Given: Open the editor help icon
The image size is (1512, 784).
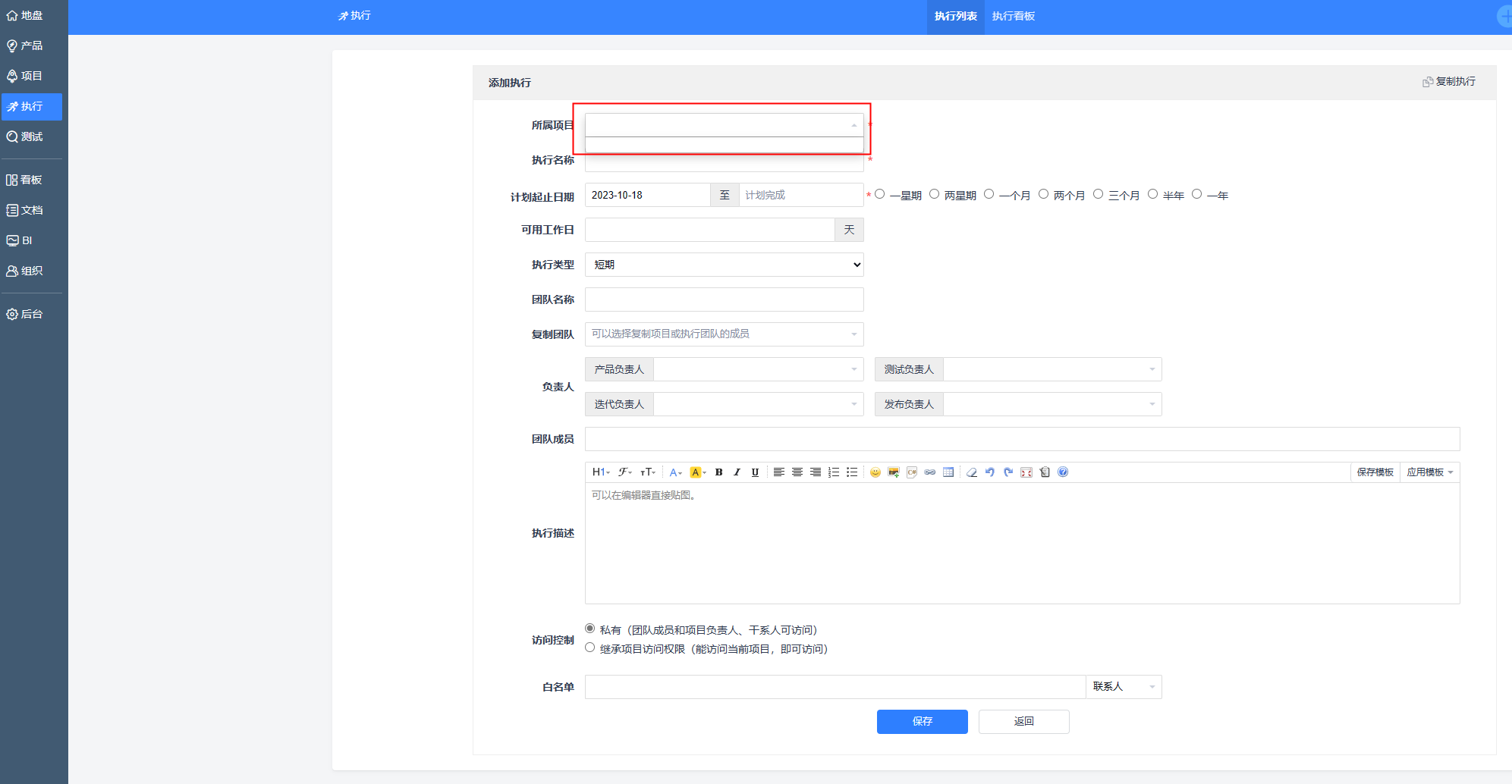Looking at the screenshot, I should [1063, 472].
